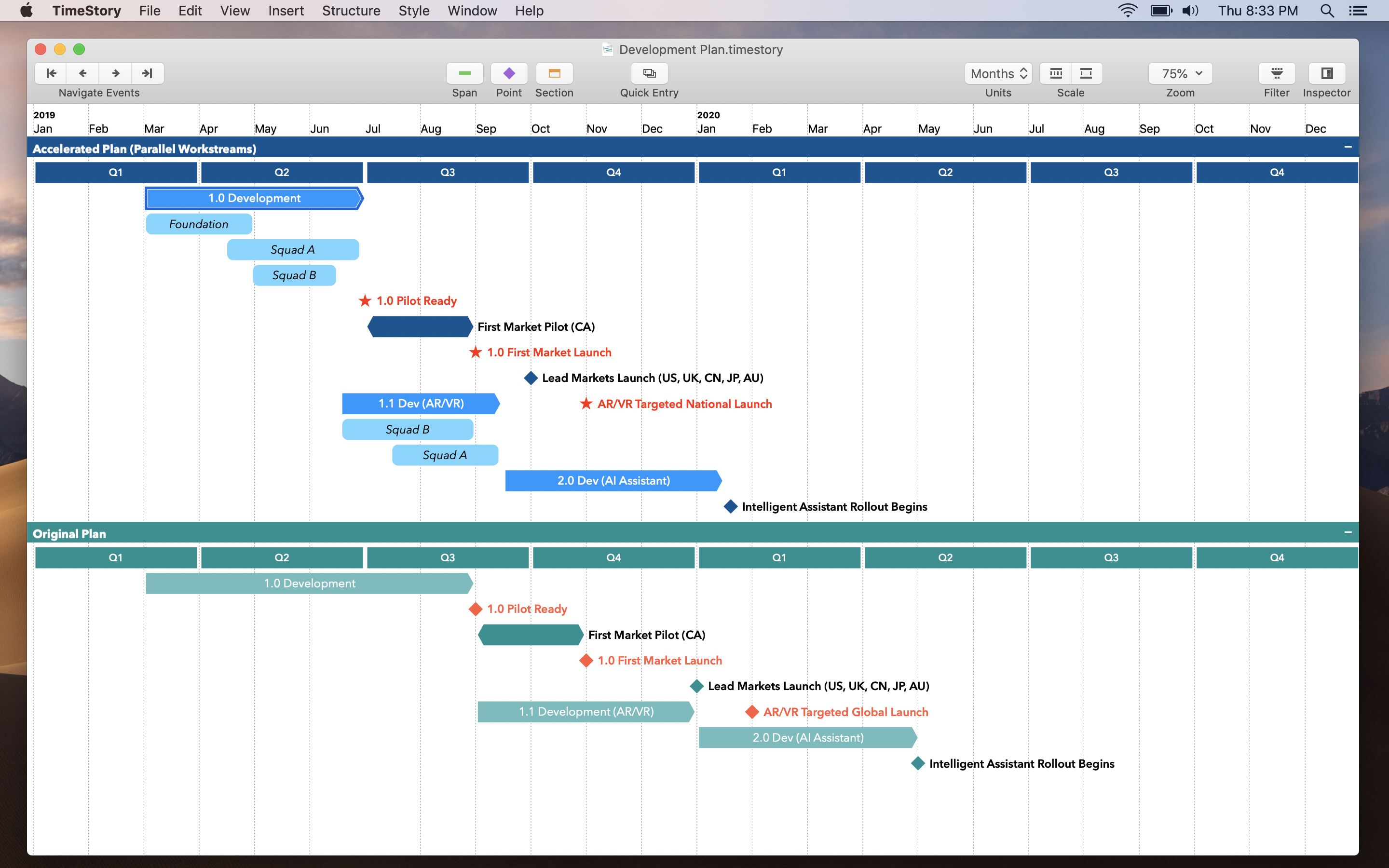
Task: Select the fit-to-window scale icon
Action: click(1086, 73)
